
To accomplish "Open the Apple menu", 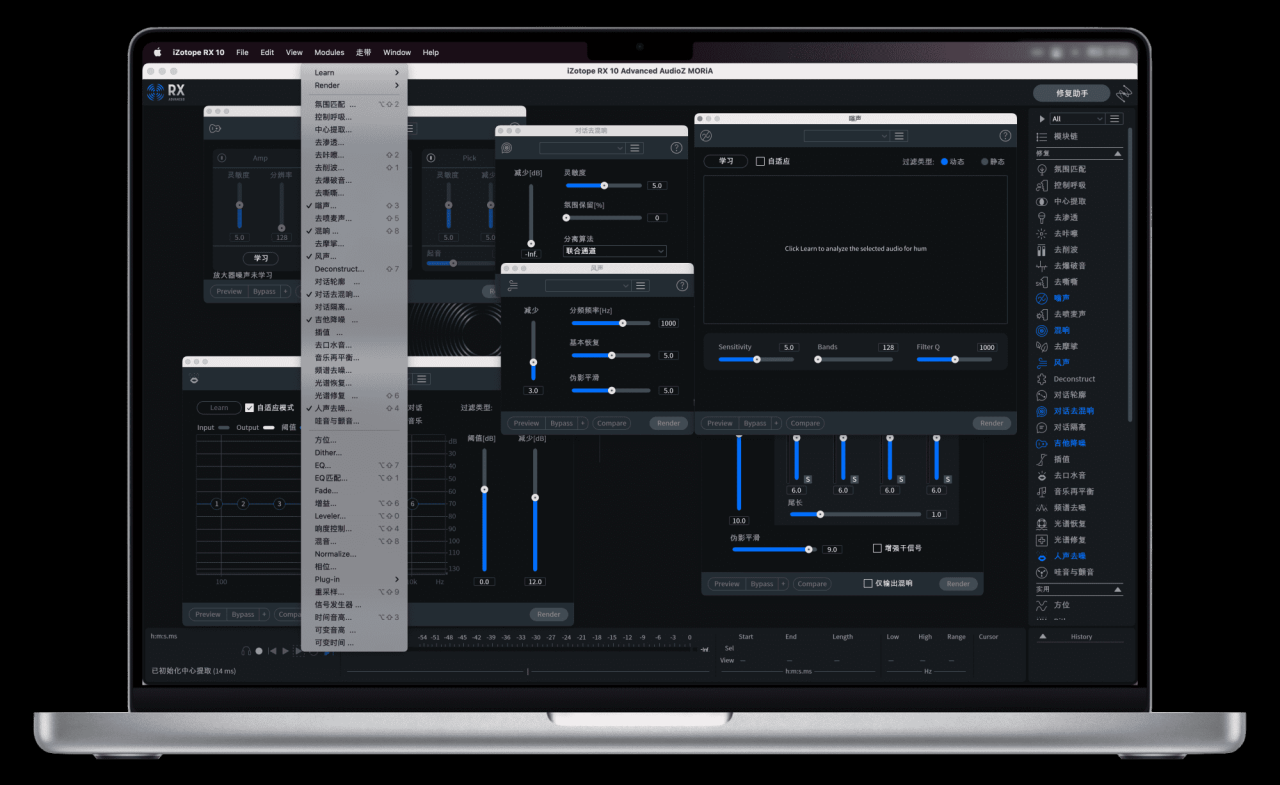I will pyautogui.click(x=158, y=52).
